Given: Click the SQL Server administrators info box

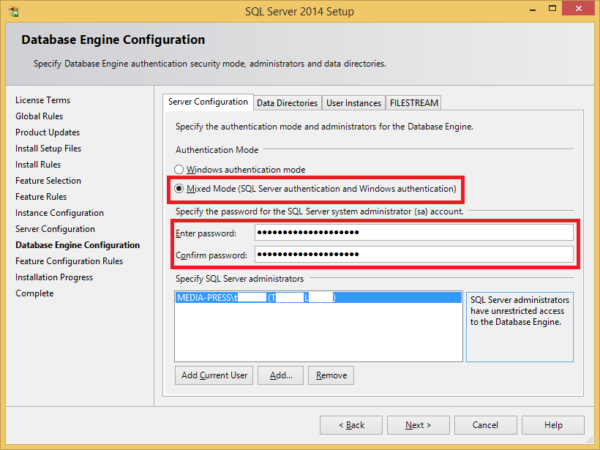Looking at the screenshot, I should (x=520, y=327).
